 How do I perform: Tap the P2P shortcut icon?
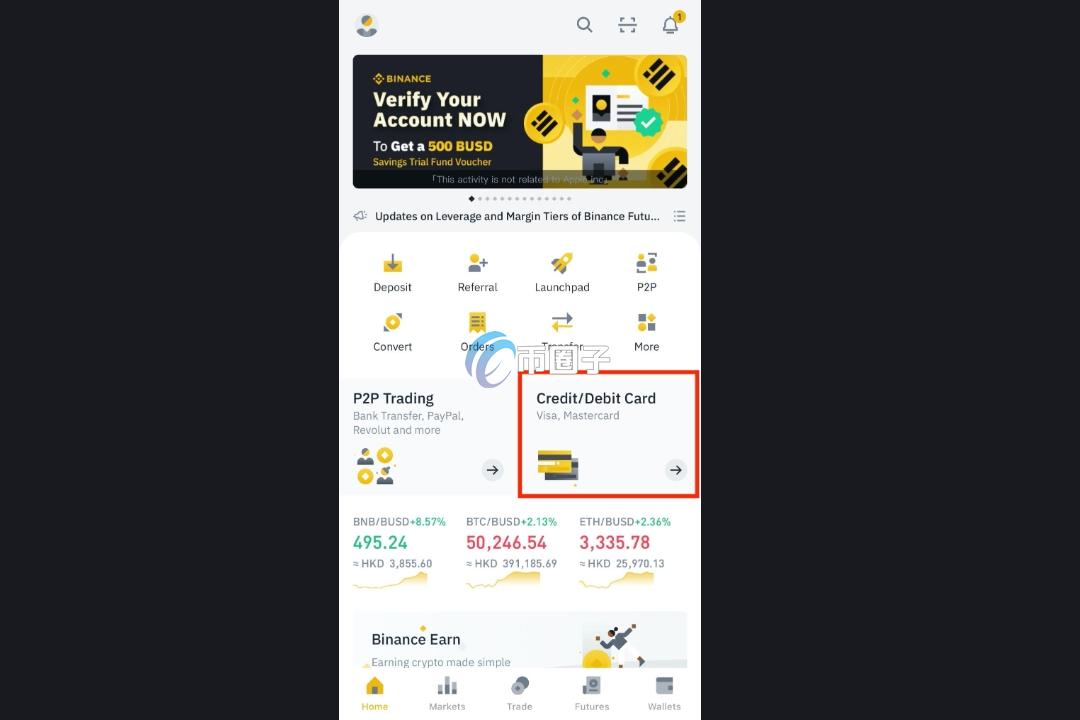click(646, 263)
